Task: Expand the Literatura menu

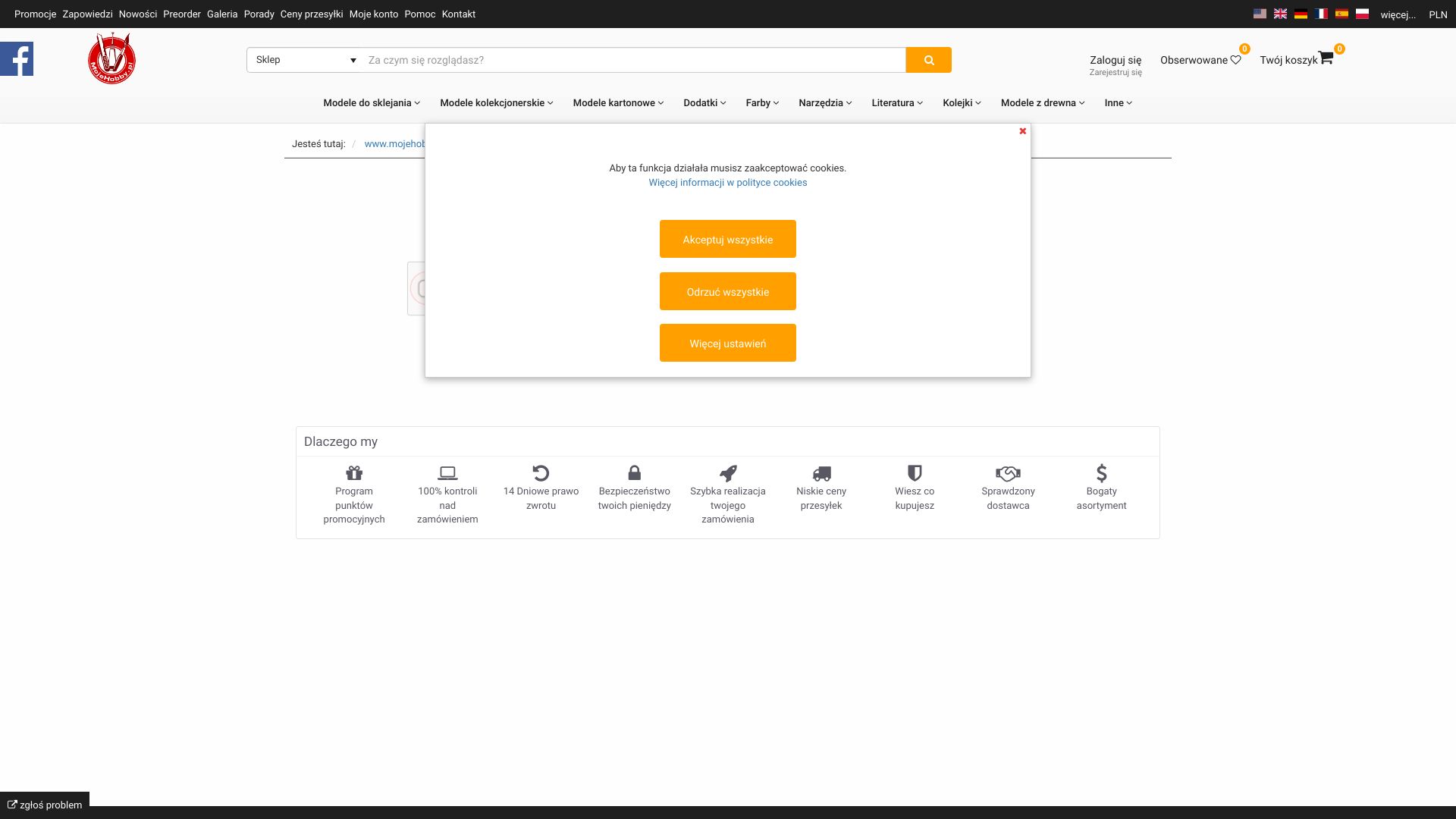Action: [x=897, y=103]
